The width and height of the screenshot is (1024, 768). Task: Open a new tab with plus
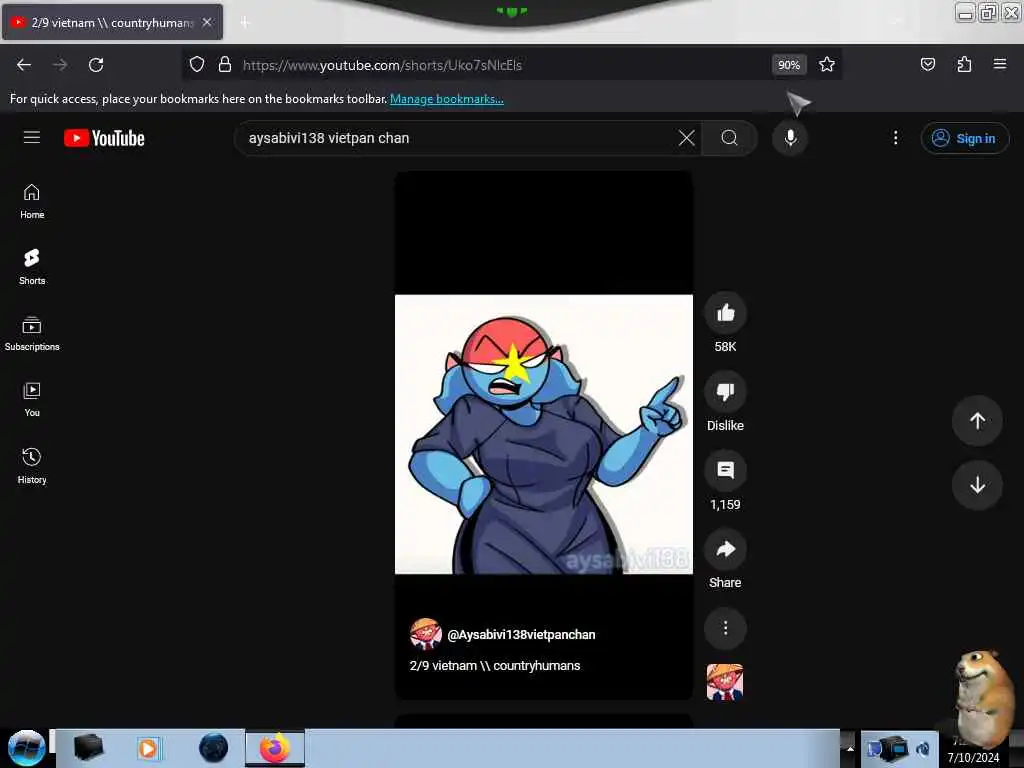coord(245,22)
